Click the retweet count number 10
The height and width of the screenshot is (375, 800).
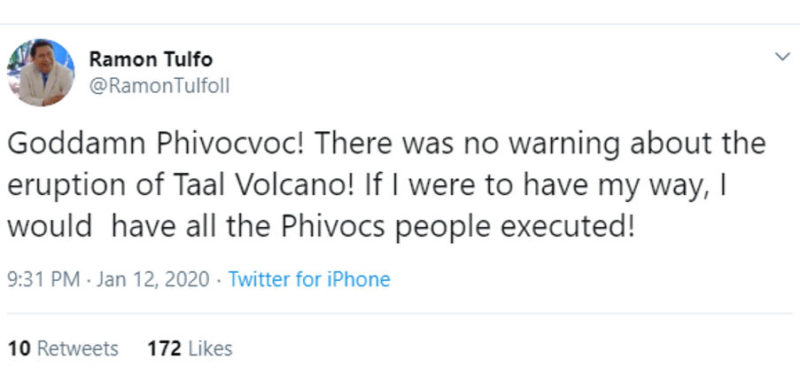pyautogui.click(x=20, y=349)
